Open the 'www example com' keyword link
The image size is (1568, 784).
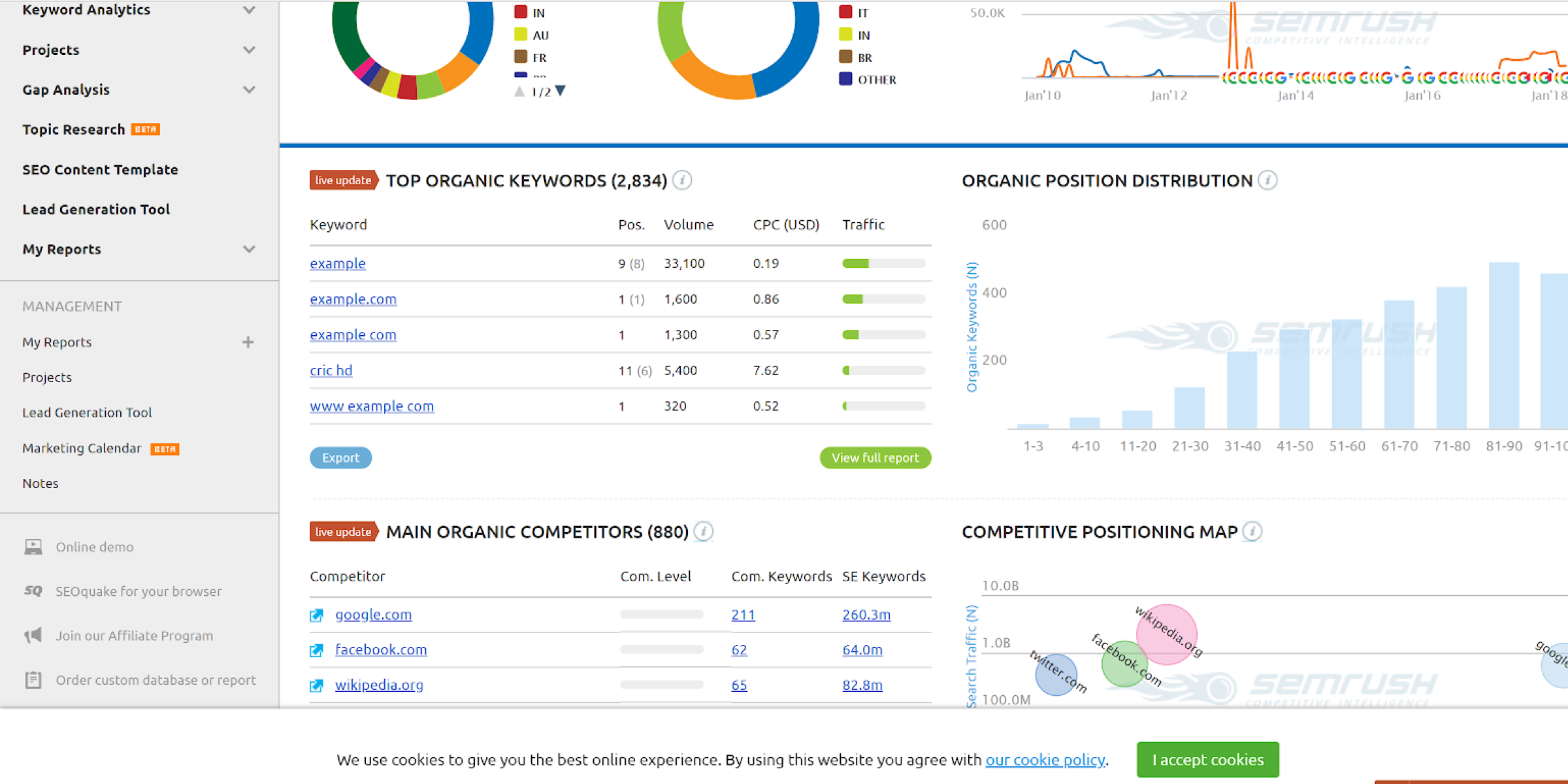coord(372,406)
